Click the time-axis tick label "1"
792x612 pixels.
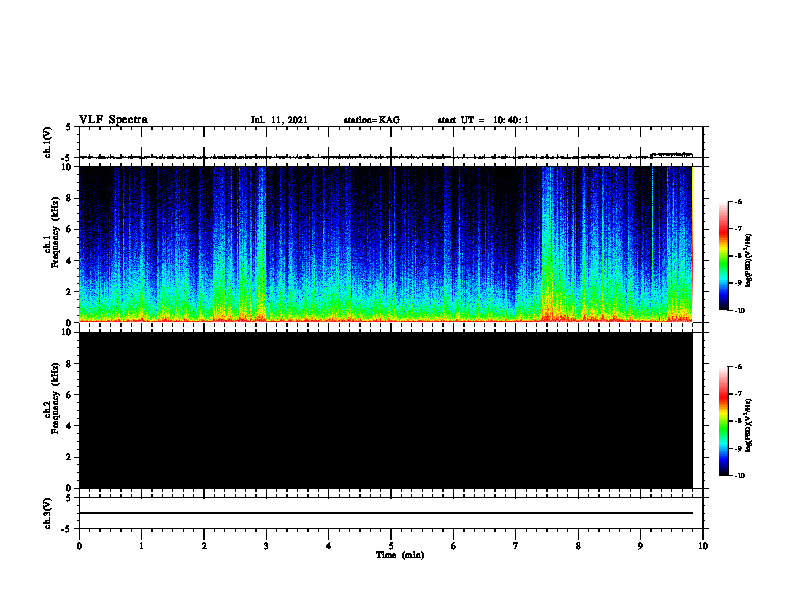pos(141,546)
